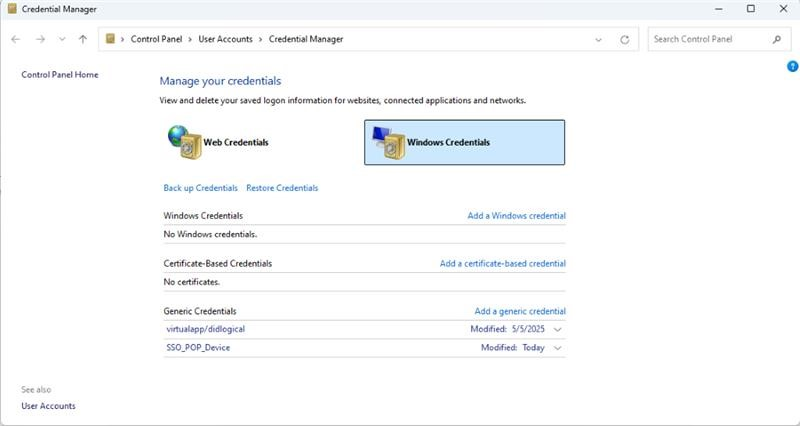Focus the Search Control Panel field
This screenshot has height=426, width=800.
pyautogui.click(x=719, y=39)
